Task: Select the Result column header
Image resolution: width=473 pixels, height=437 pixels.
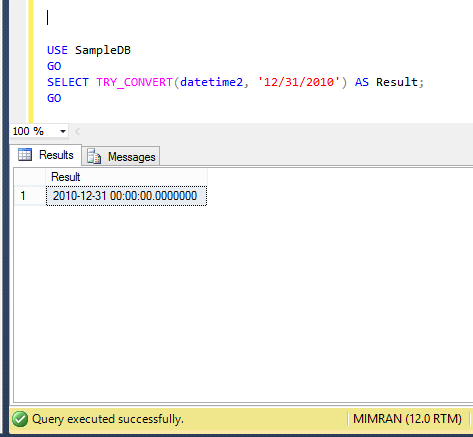Action: click(x=126, y=177)
